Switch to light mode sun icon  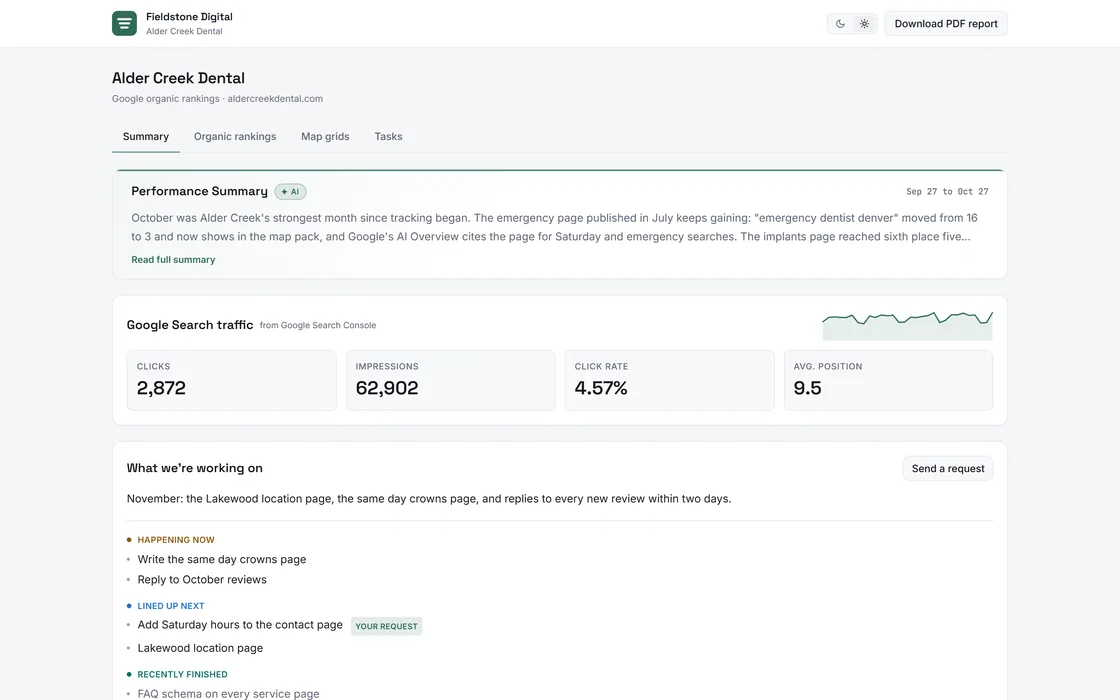864,24
